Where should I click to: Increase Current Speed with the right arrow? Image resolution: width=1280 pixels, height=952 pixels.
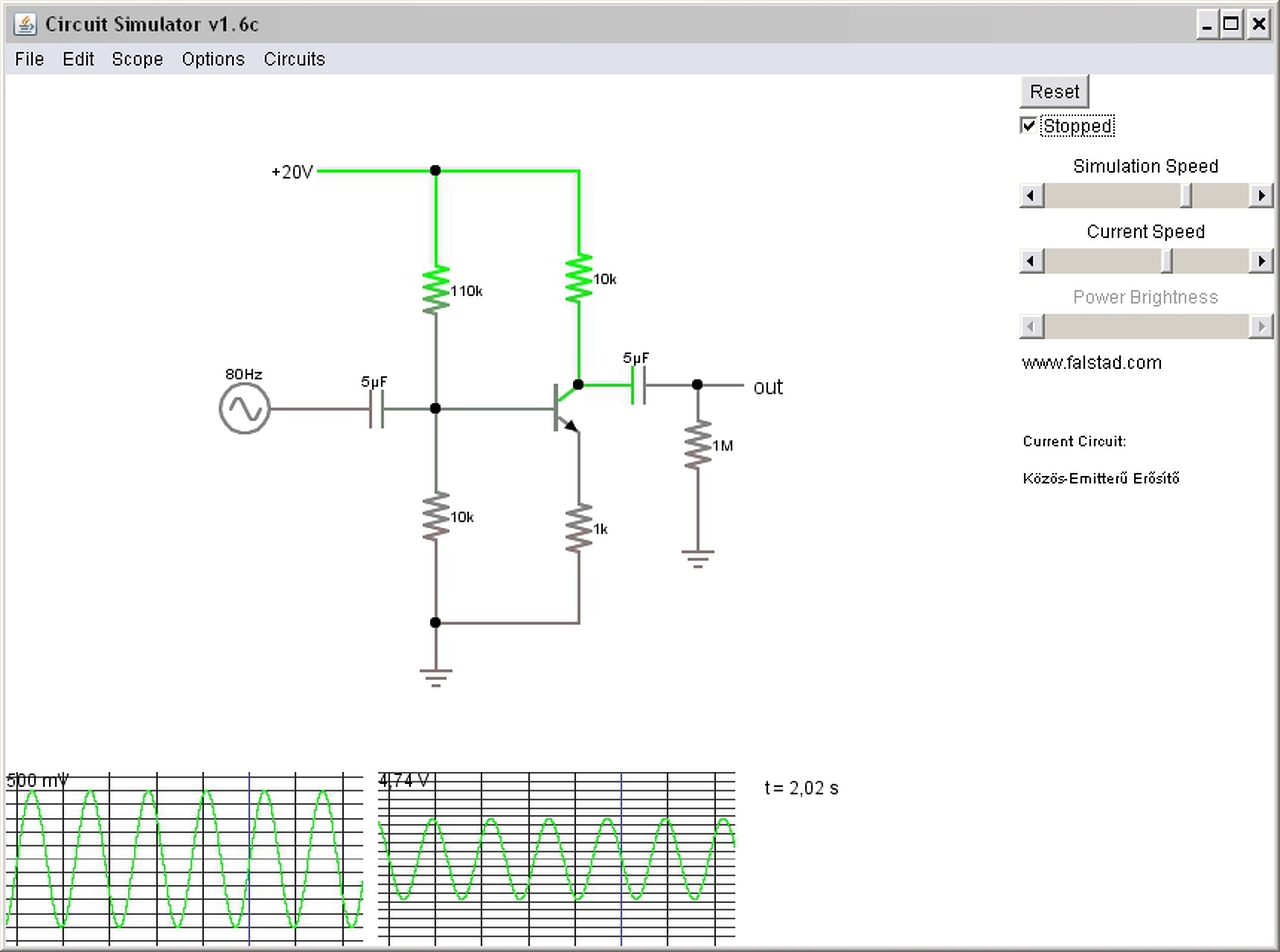1262,261
